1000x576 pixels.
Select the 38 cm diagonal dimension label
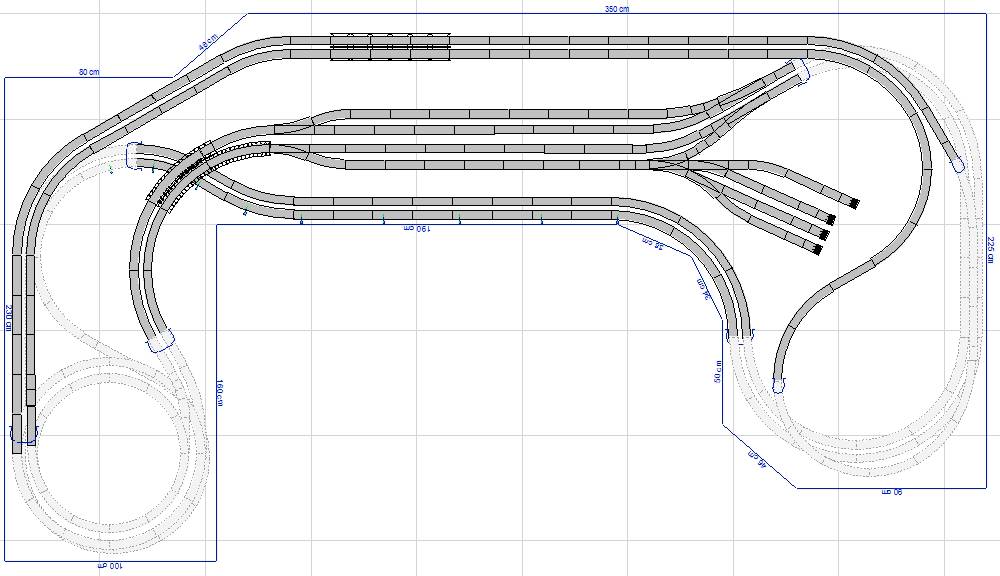(652, 244)
